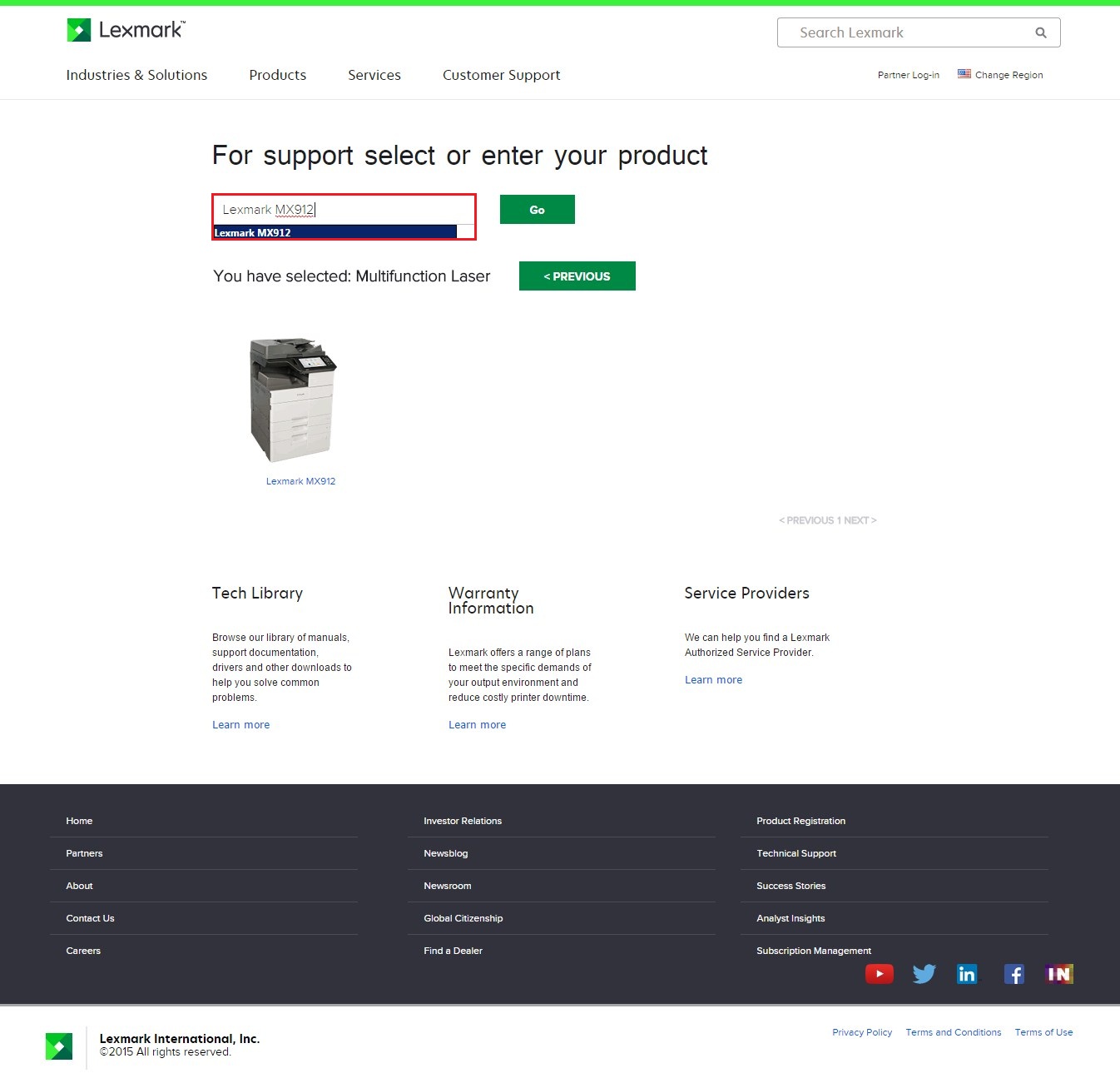Open the purple IN social icon
The height and width of the screenshot is (1088, 1120).
click(1059, 973)
